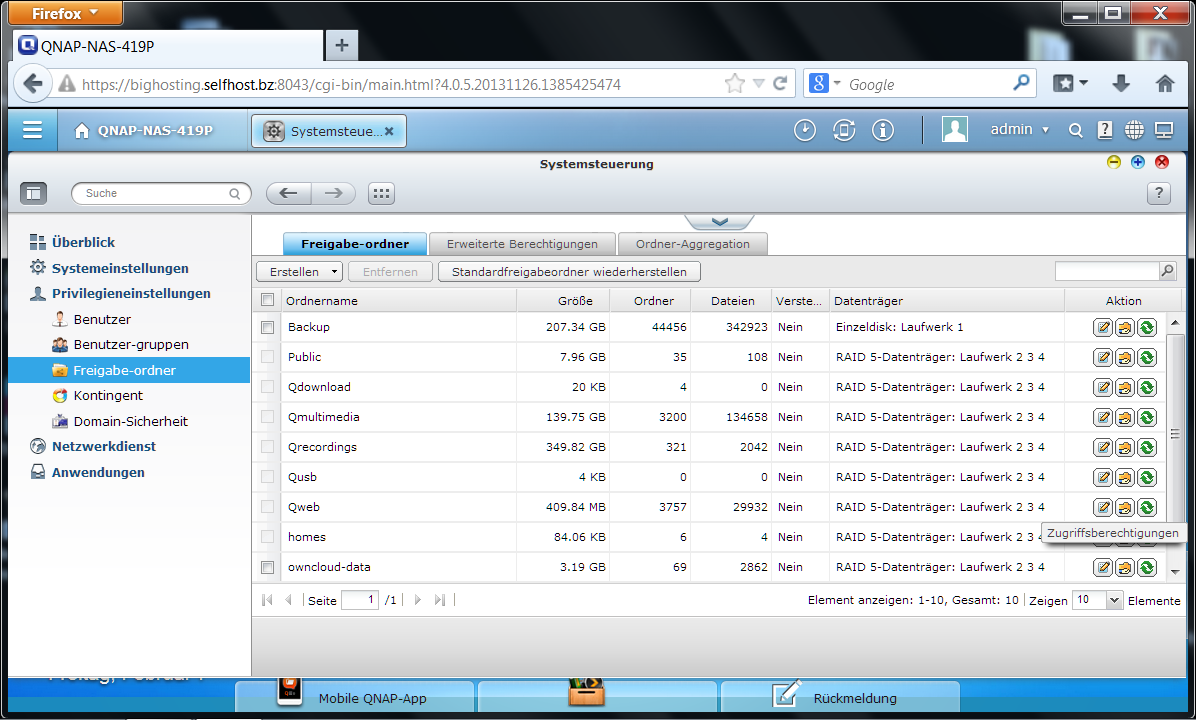Click the event notifications info icon
This screenshot has height=720, width=1196.
coord(883,130)
